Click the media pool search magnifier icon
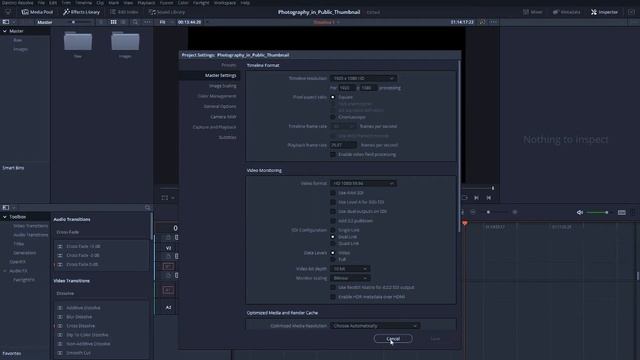This screenshot has width=640, height=360. [135, 22]
